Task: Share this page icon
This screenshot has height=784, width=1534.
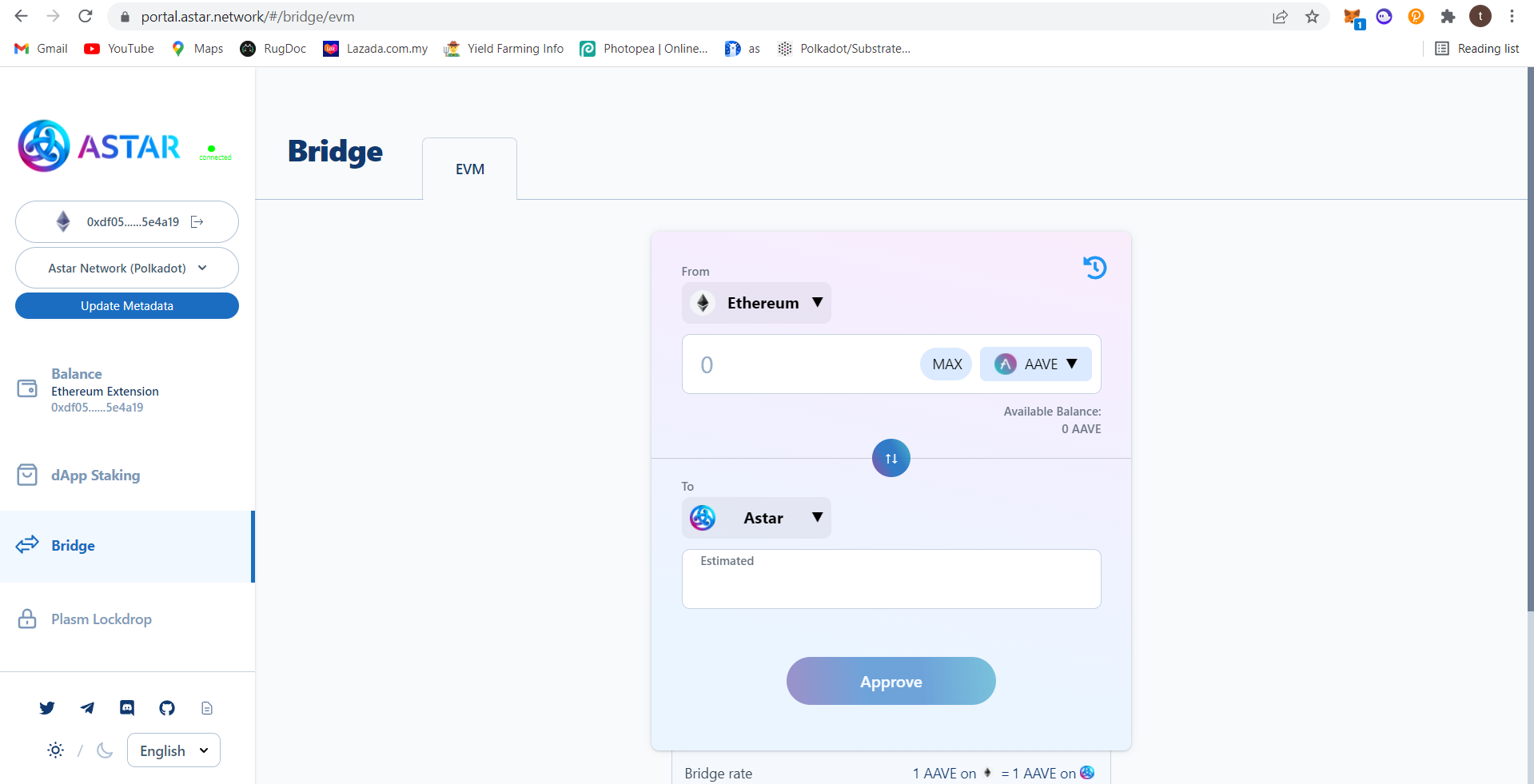Action: (1280, 17)
